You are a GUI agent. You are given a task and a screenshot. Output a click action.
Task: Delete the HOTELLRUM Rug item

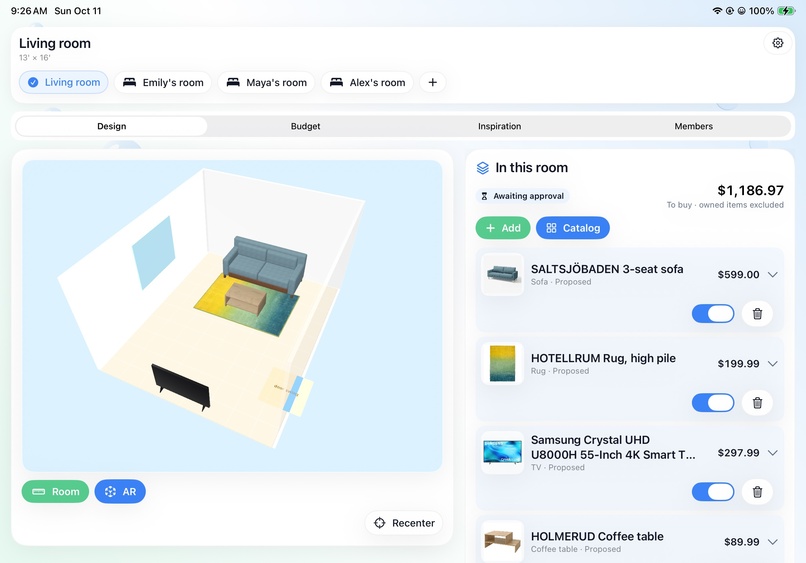pos(757,403)
